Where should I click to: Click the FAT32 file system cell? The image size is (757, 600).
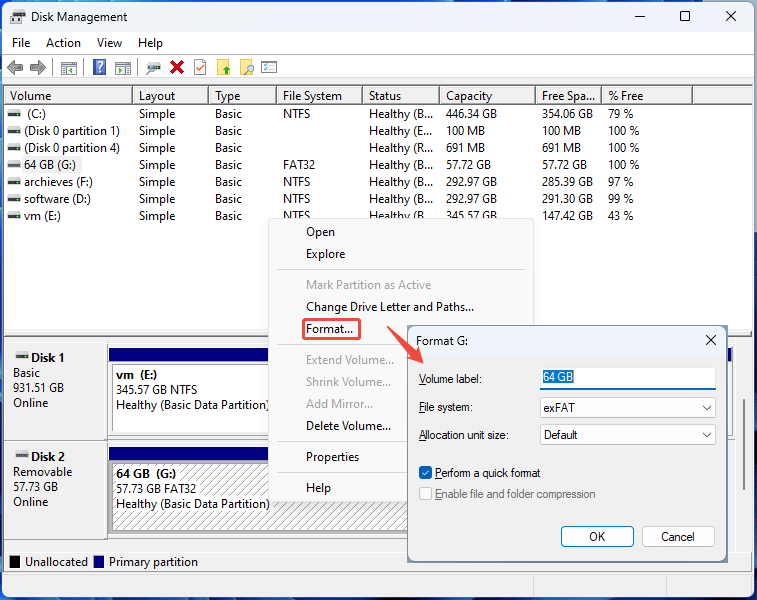[299, 165]
